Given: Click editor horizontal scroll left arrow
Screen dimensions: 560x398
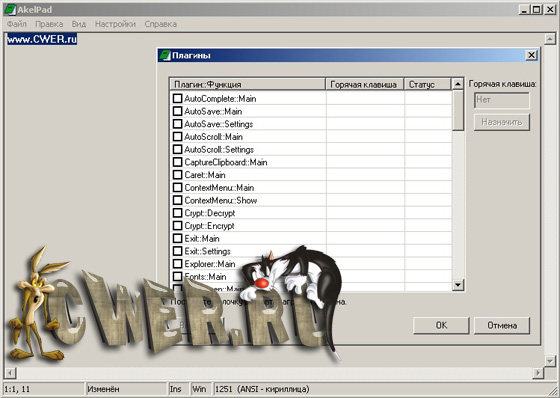Looking at the screenshot, I should click(x=10, y=373).
